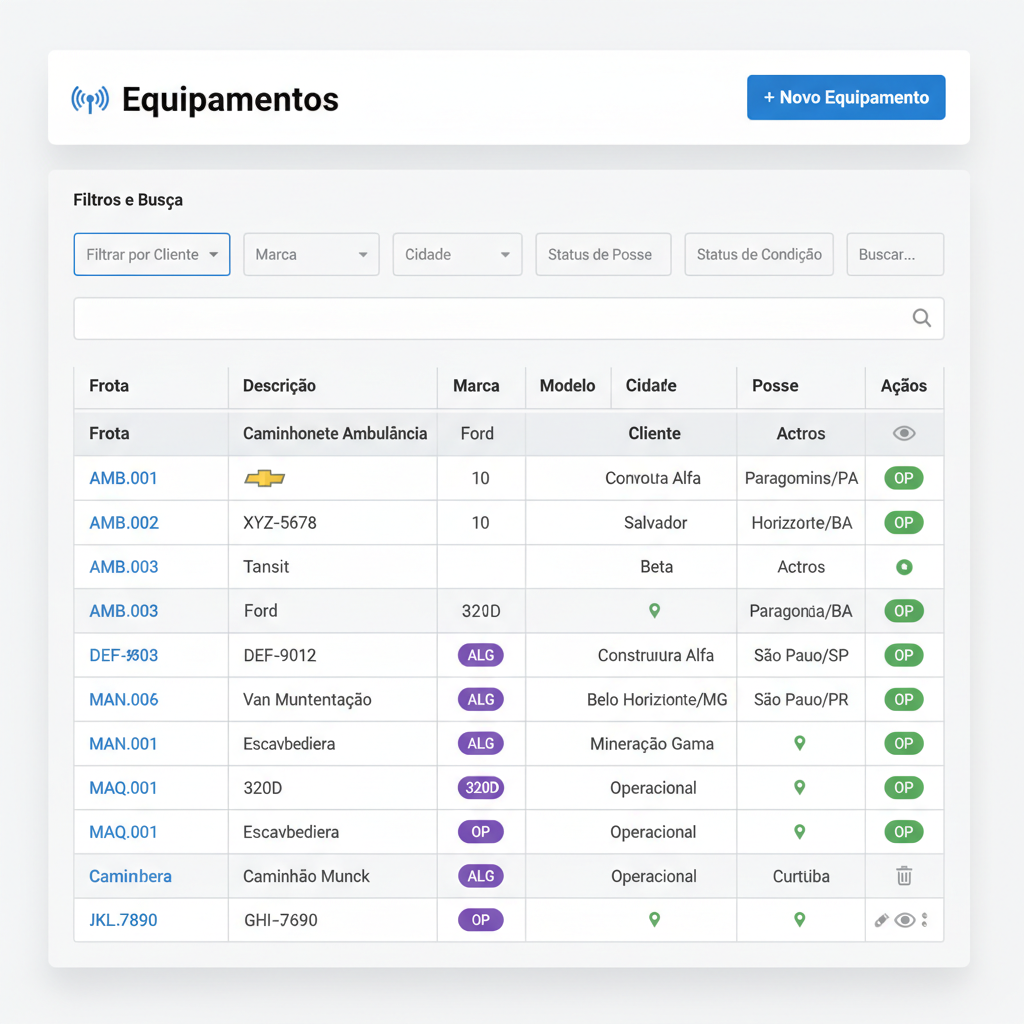This screenshot has width=1024, height=1024.
Task: Toggle the eye icon in the Caminhonete Ambulância row
Action: [904, 433]
